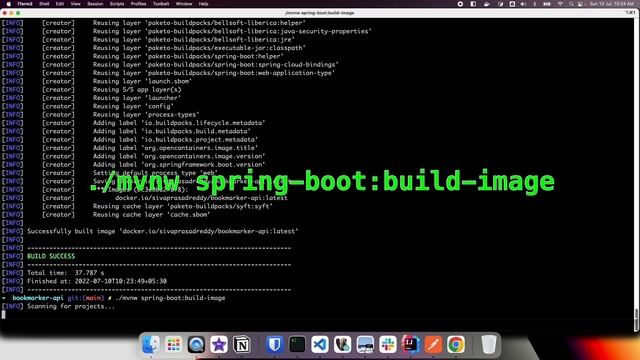Open Visual Studio Code from dock
Viewport: 640px width, 360px height.
coord(320,344)
